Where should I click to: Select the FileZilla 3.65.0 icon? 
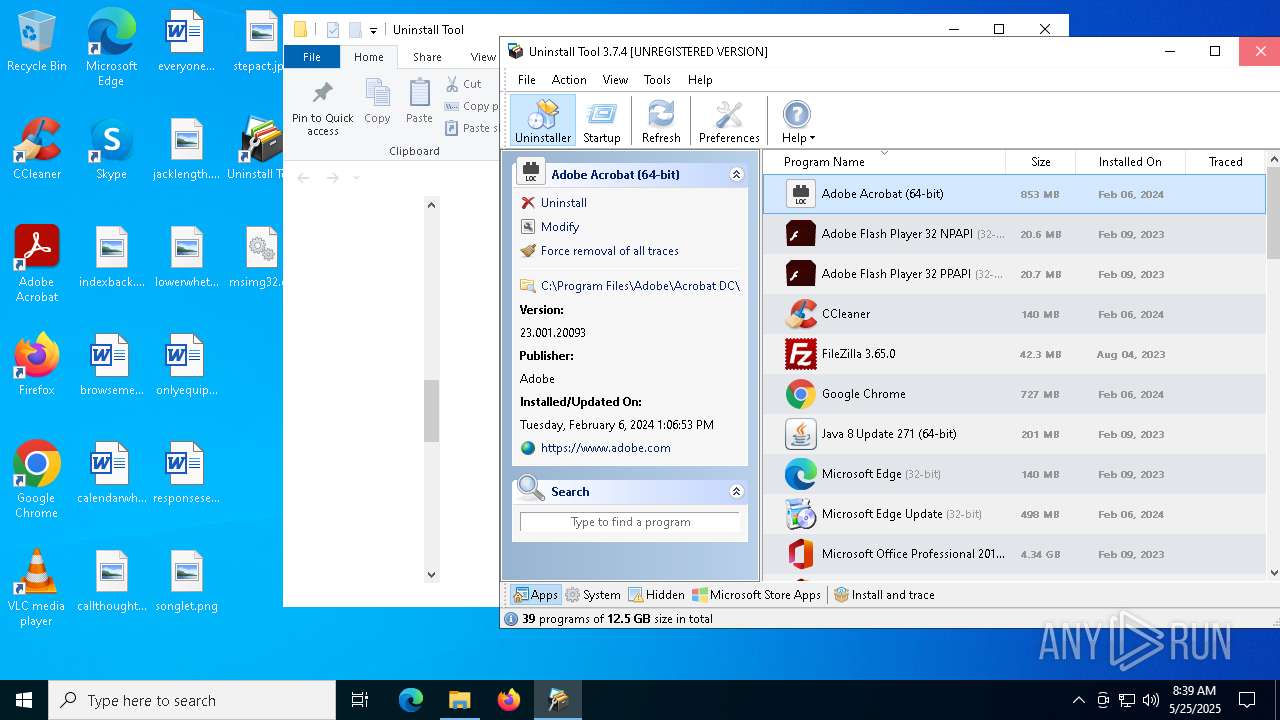[x=800, y=354]
